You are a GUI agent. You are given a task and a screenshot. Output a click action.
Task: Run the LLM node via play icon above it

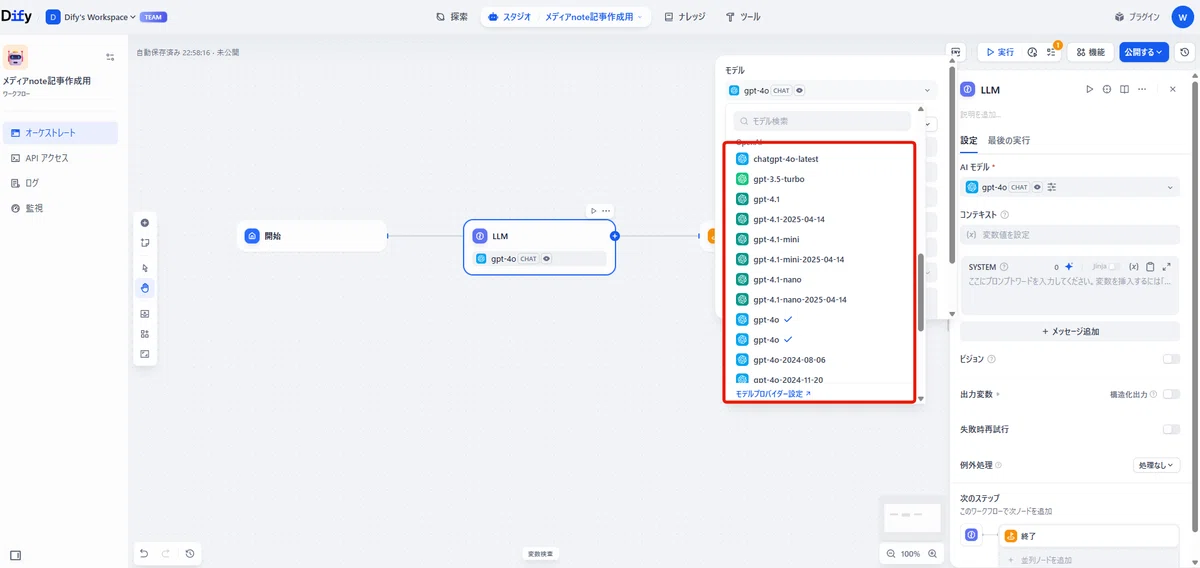[593, 211]
